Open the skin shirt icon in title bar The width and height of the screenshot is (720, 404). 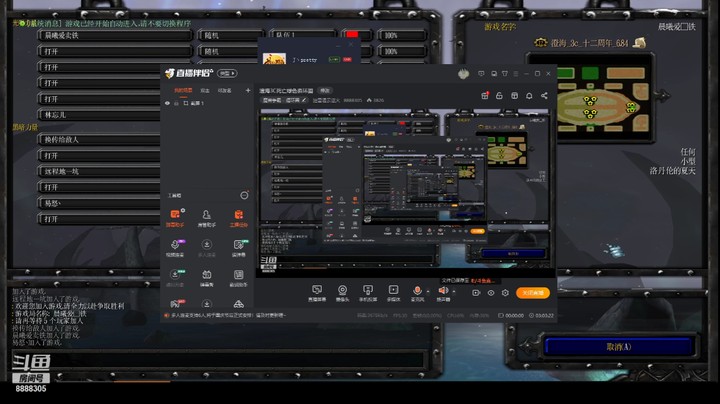click(x=505, y=73)
